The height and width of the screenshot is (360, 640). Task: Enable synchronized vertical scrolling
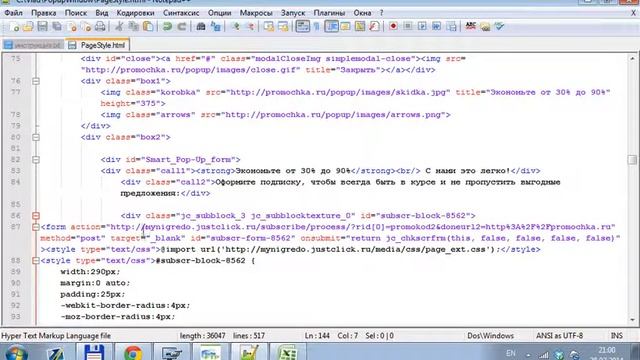269,27
